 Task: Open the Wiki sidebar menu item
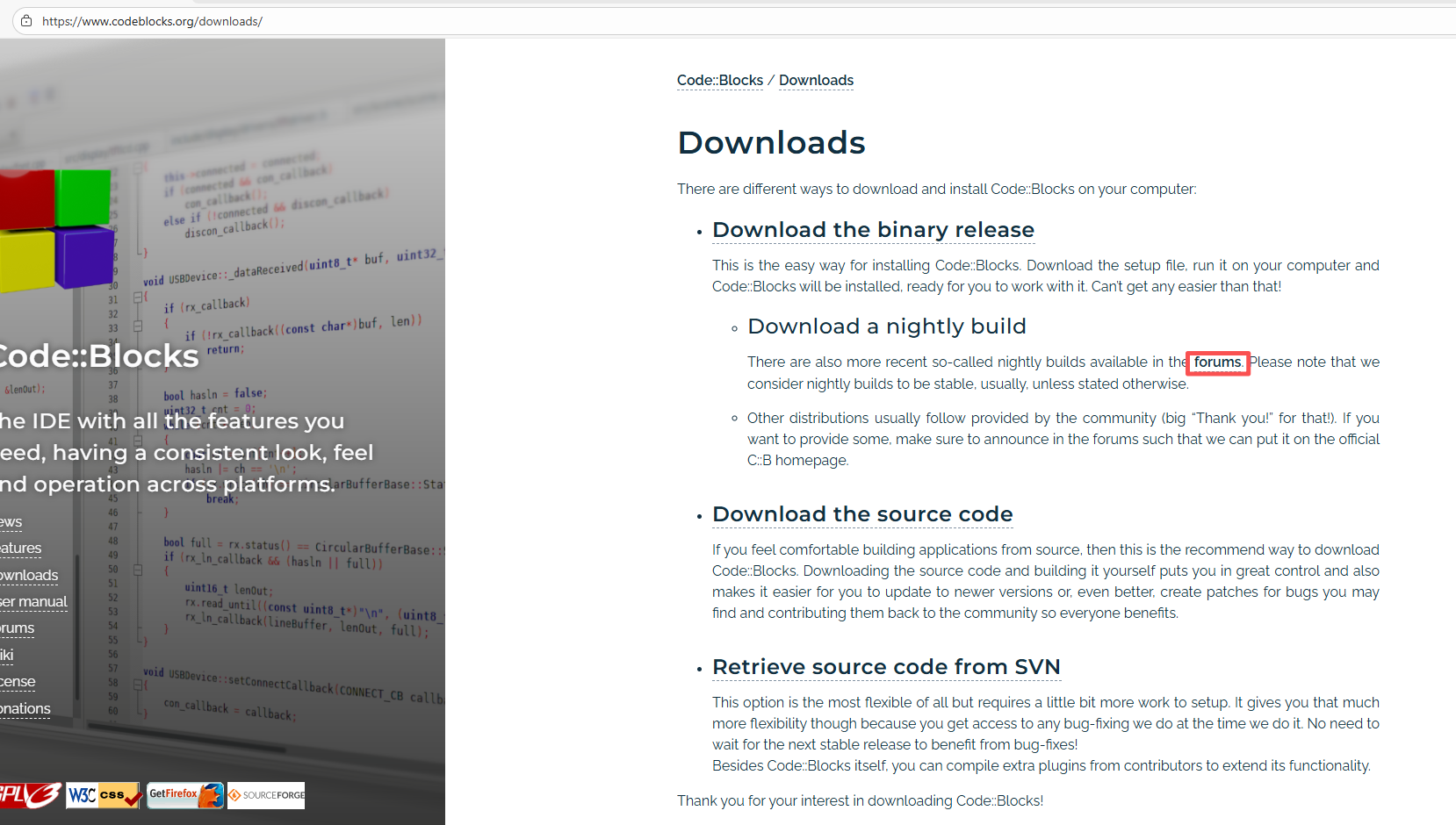click(x=7, y=656)
